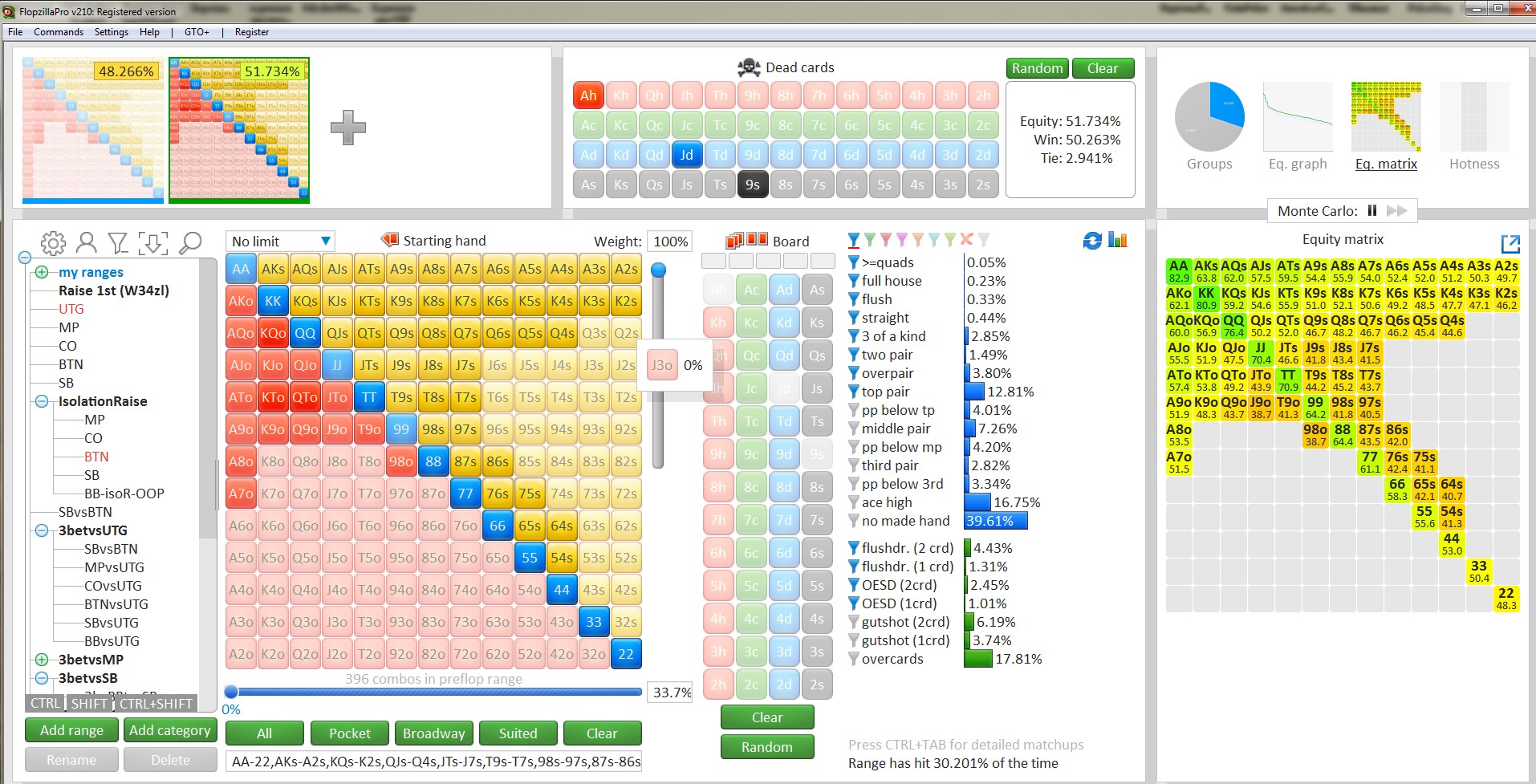
Task: Click the Broadway range button
Action: 433,733
